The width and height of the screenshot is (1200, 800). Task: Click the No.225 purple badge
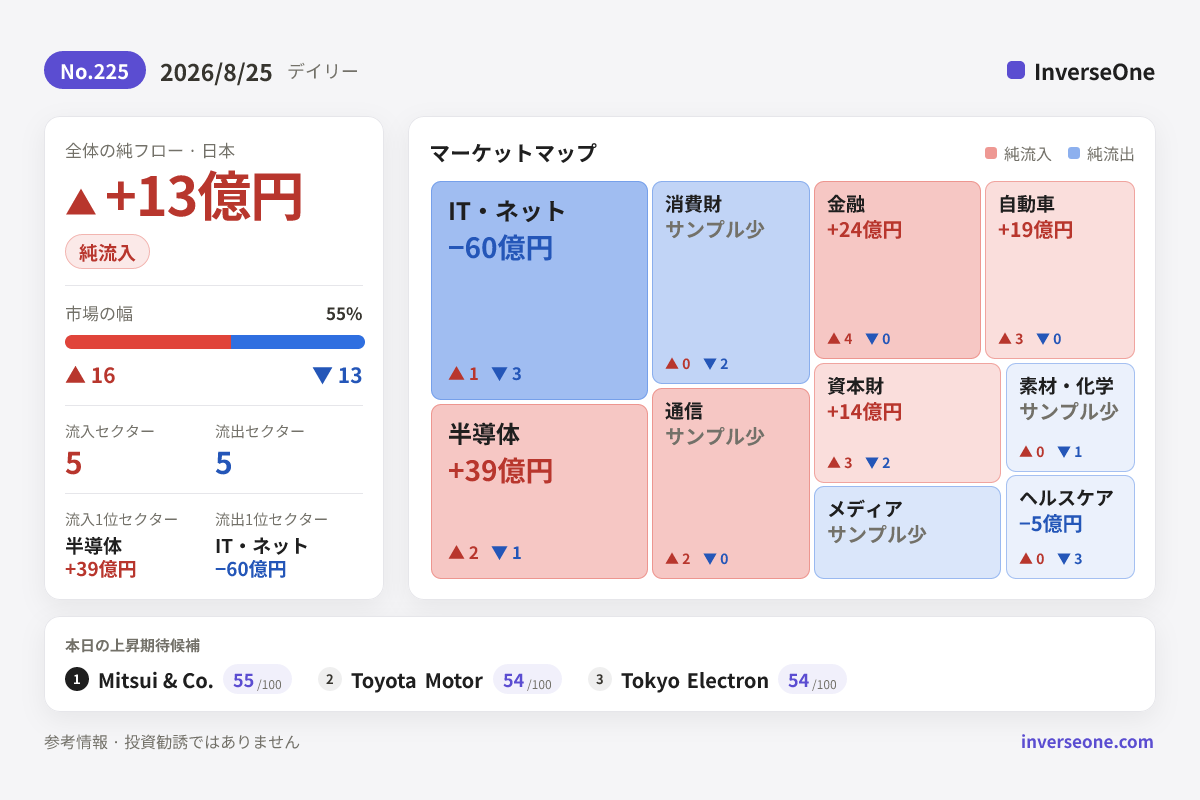[95, 70]
